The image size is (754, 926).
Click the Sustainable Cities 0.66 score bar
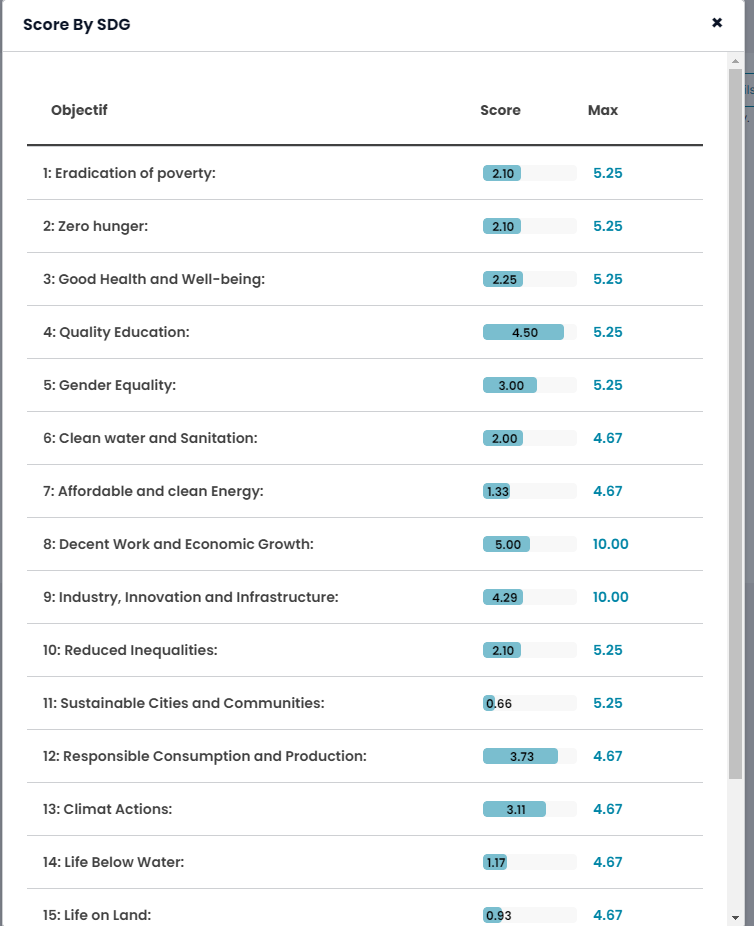point(490,703)
